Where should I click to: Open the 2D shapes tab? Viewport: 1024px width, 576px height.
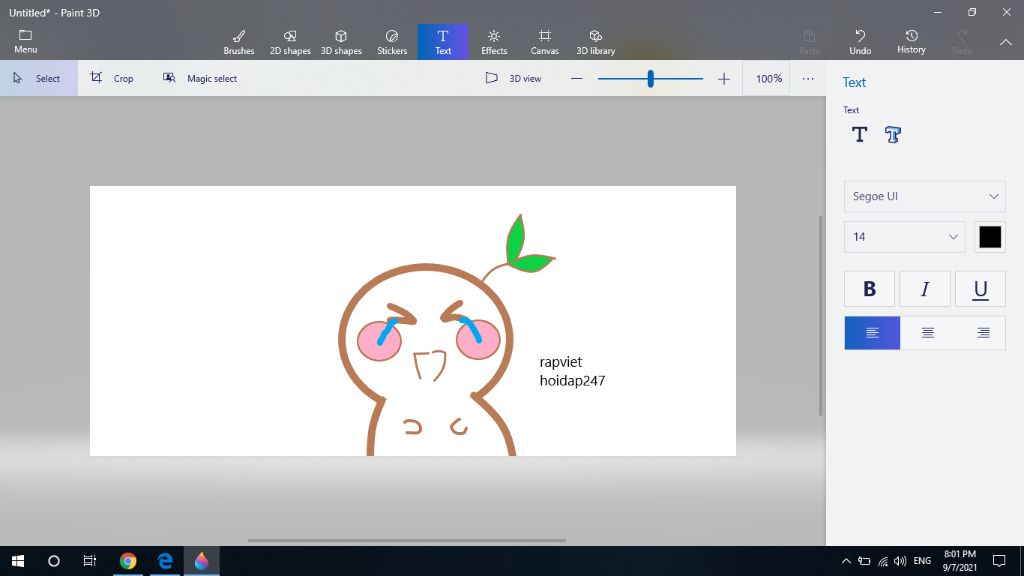[290, 42]
